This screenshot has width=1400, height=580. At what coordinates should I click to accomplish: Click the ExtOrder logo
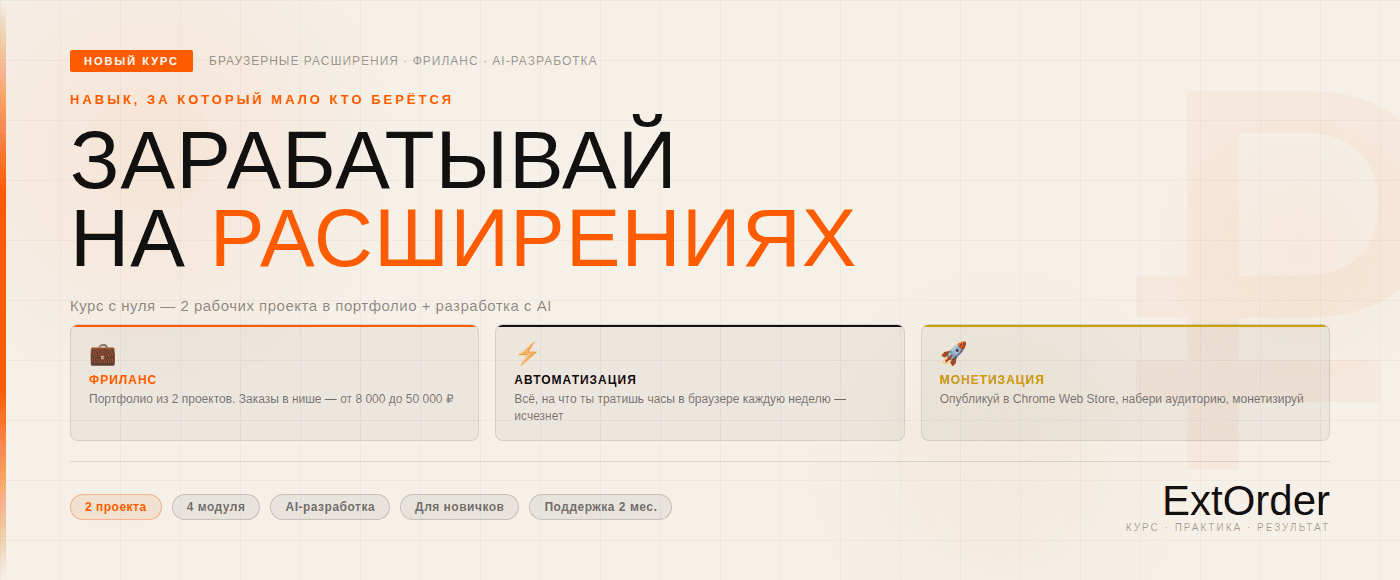[1246, 501]
